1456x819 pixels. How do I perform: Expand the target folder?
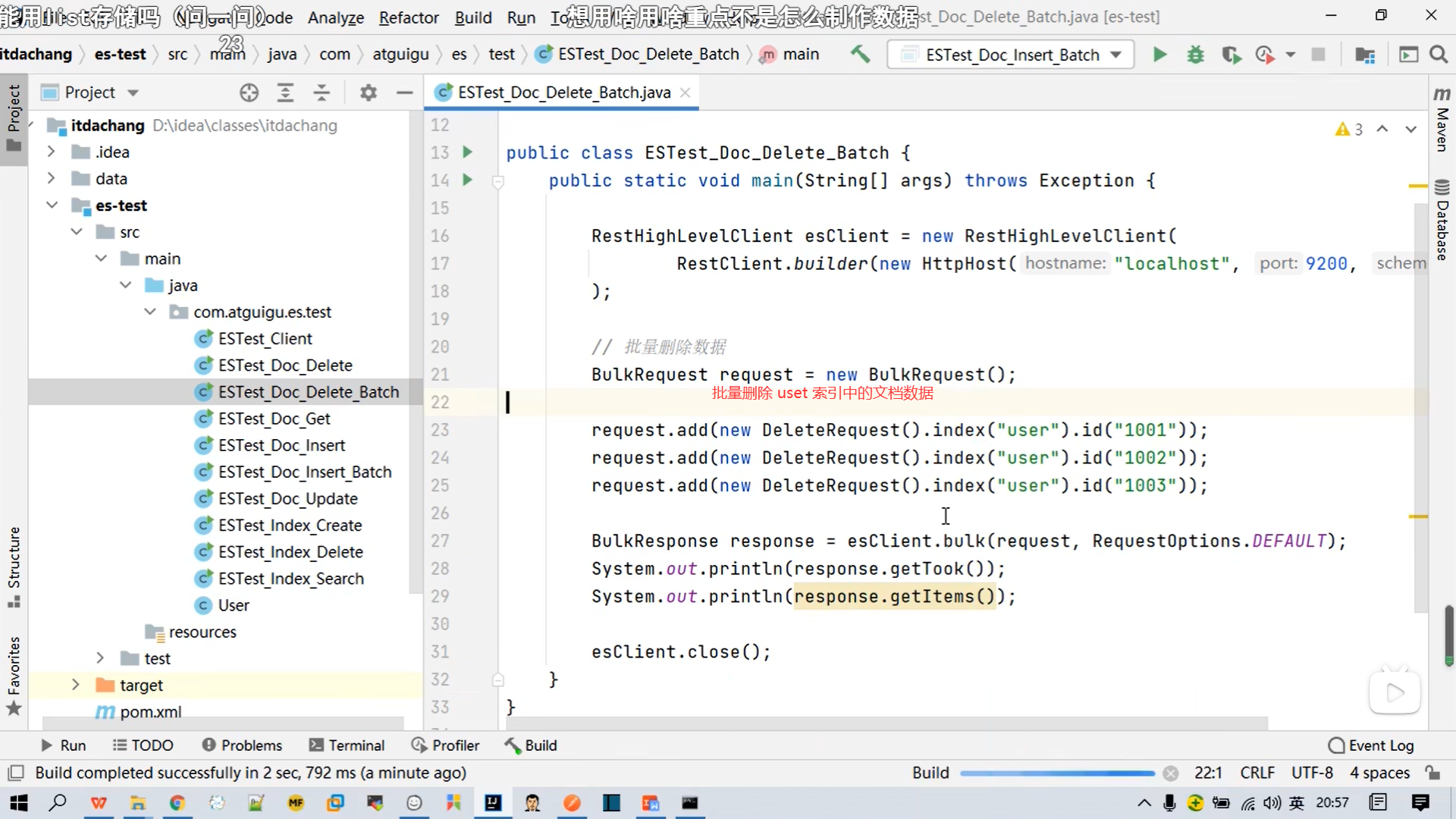point(75,685)
